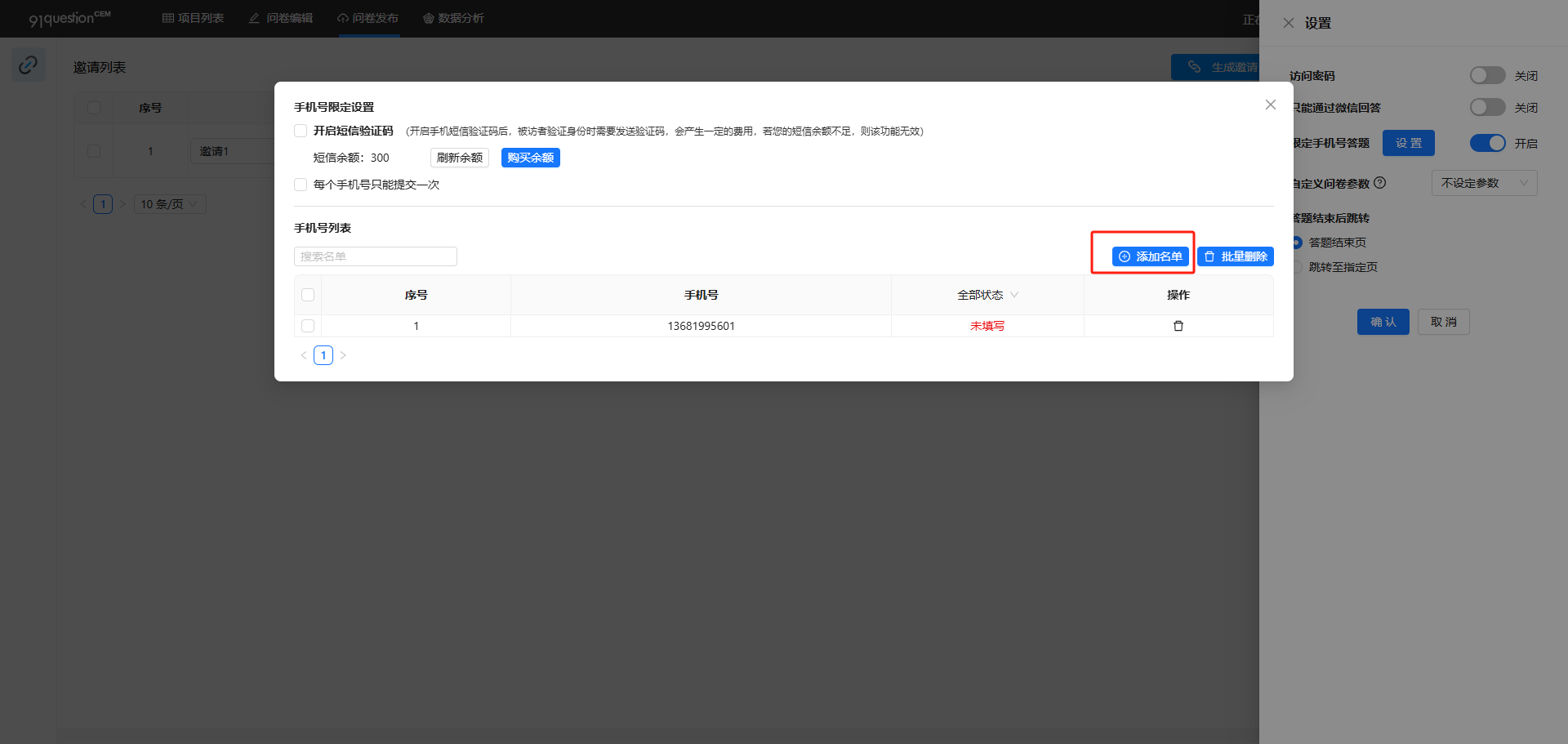This screenshot has width=1568, height=744.
Task: Click the 短信余额: 300 text
Action: 351,158
